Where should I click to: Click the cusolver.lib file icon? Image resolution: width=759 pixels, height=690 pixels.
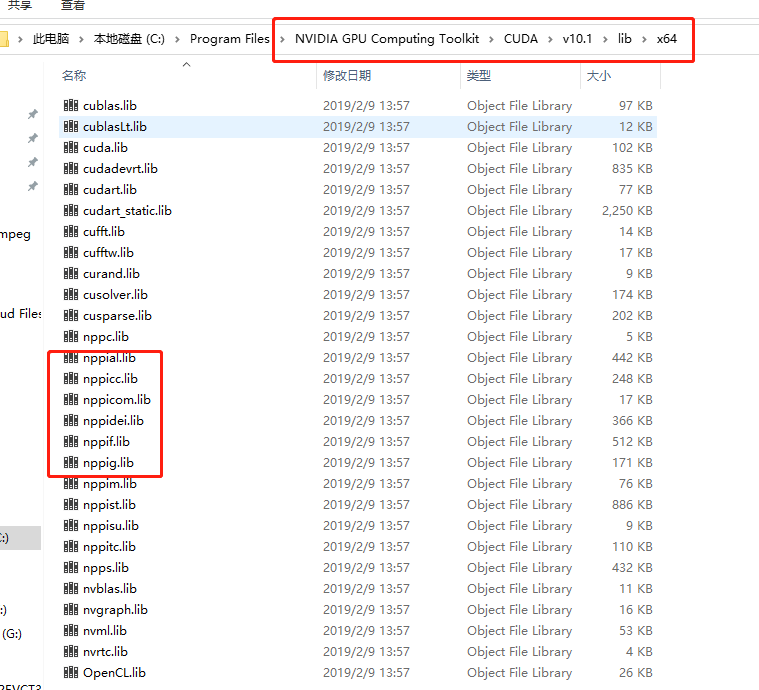coord(70,295)
